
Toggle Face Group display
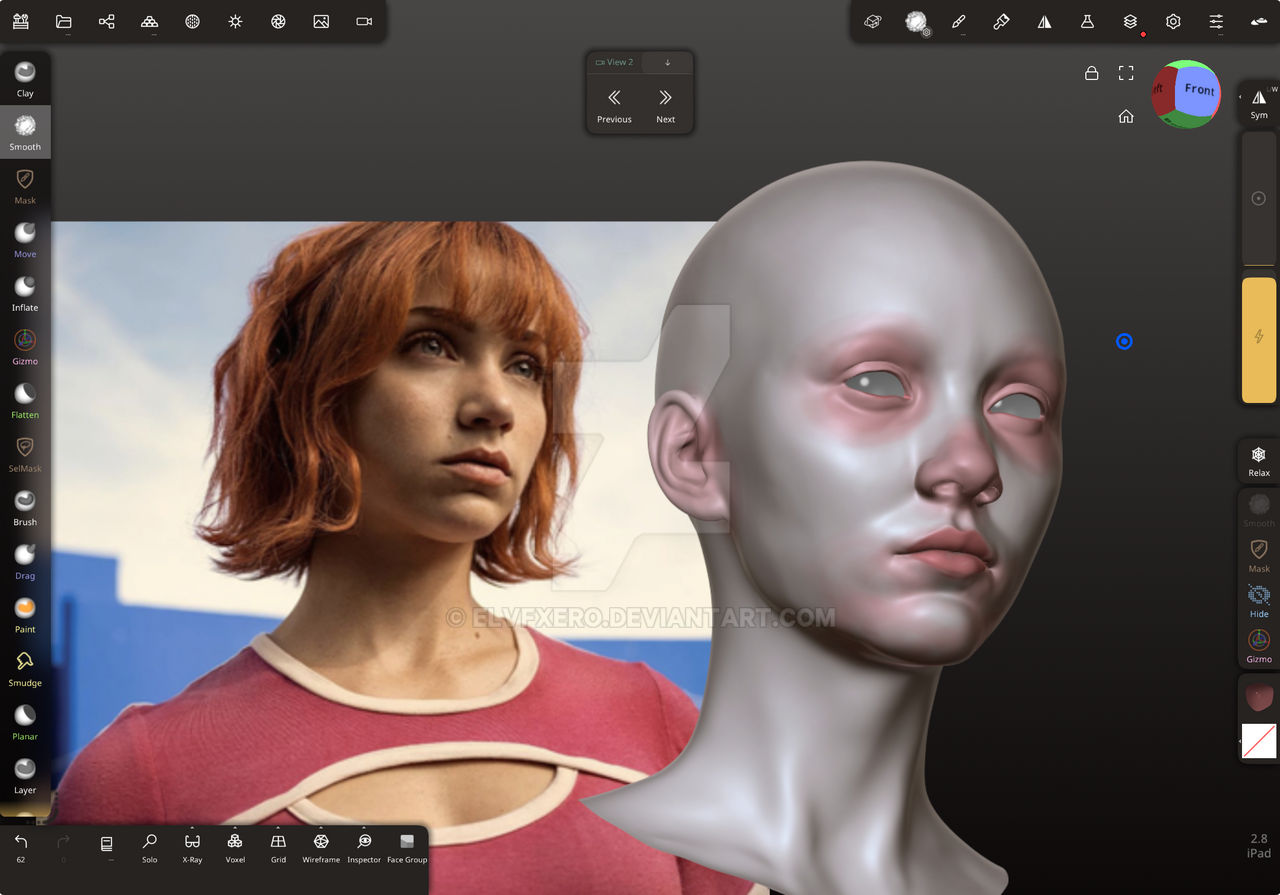pos(407,847)
